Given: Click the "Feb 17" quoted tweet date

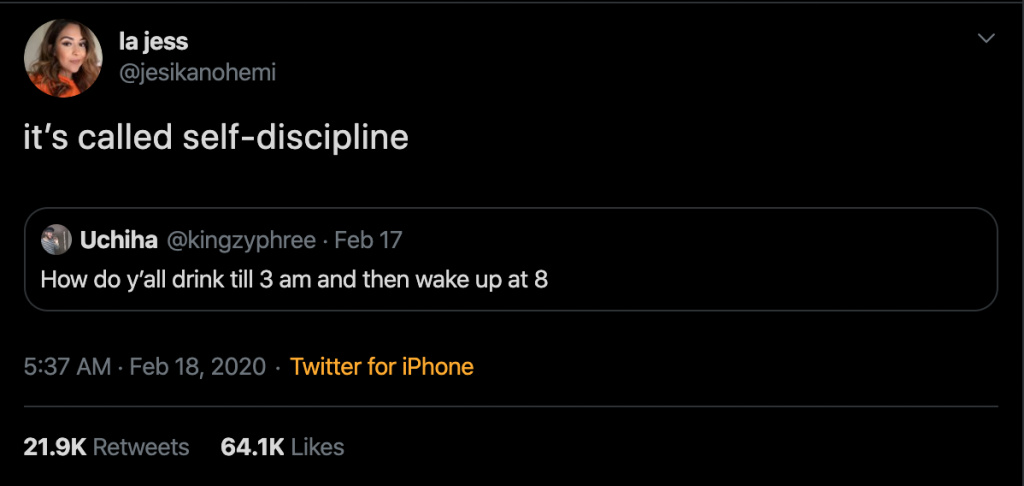Looking at the screenshot, I should [368, 240].
